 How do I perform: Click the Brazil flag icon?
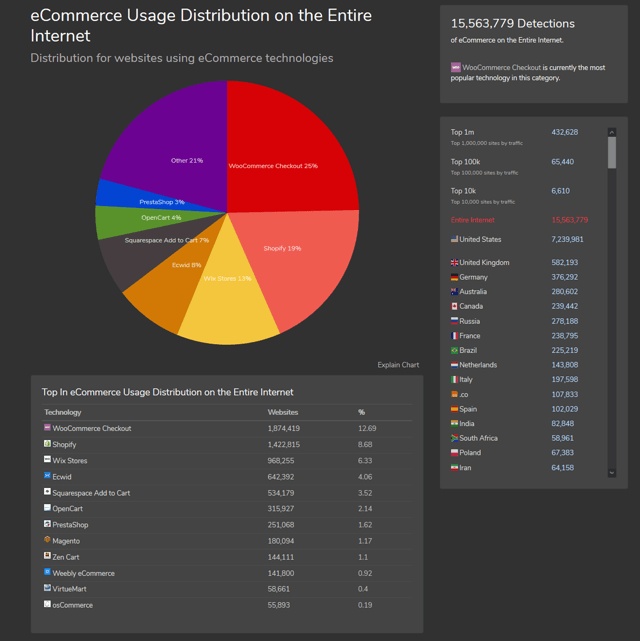(454, 350)
